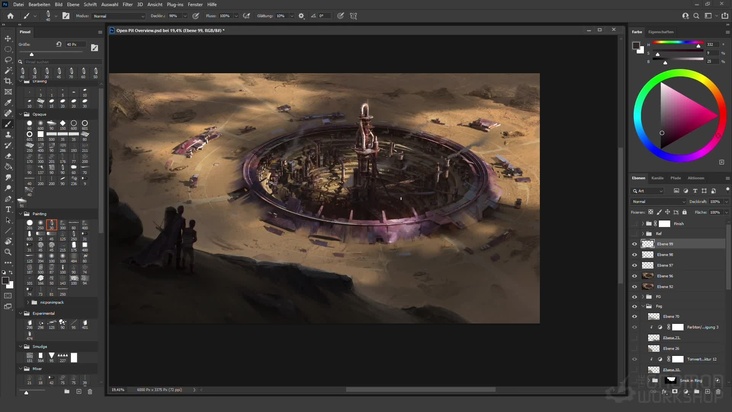Expand the Finish layer group

(643, 224)
